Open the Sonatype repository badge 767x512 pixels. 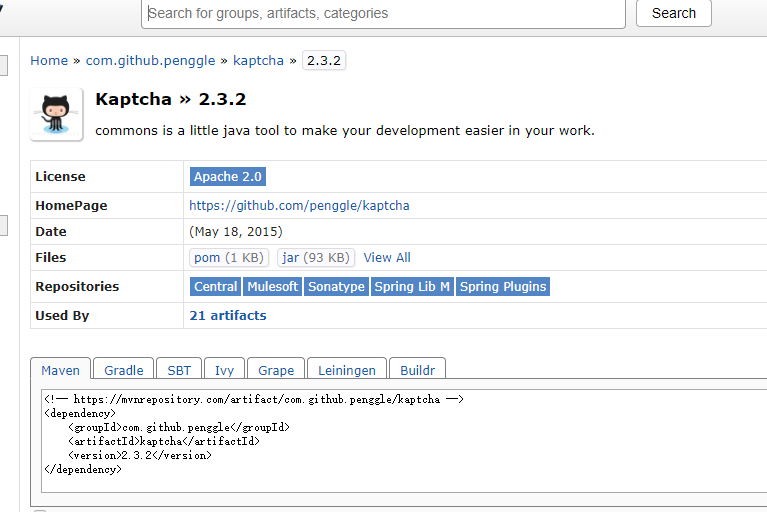337,287
